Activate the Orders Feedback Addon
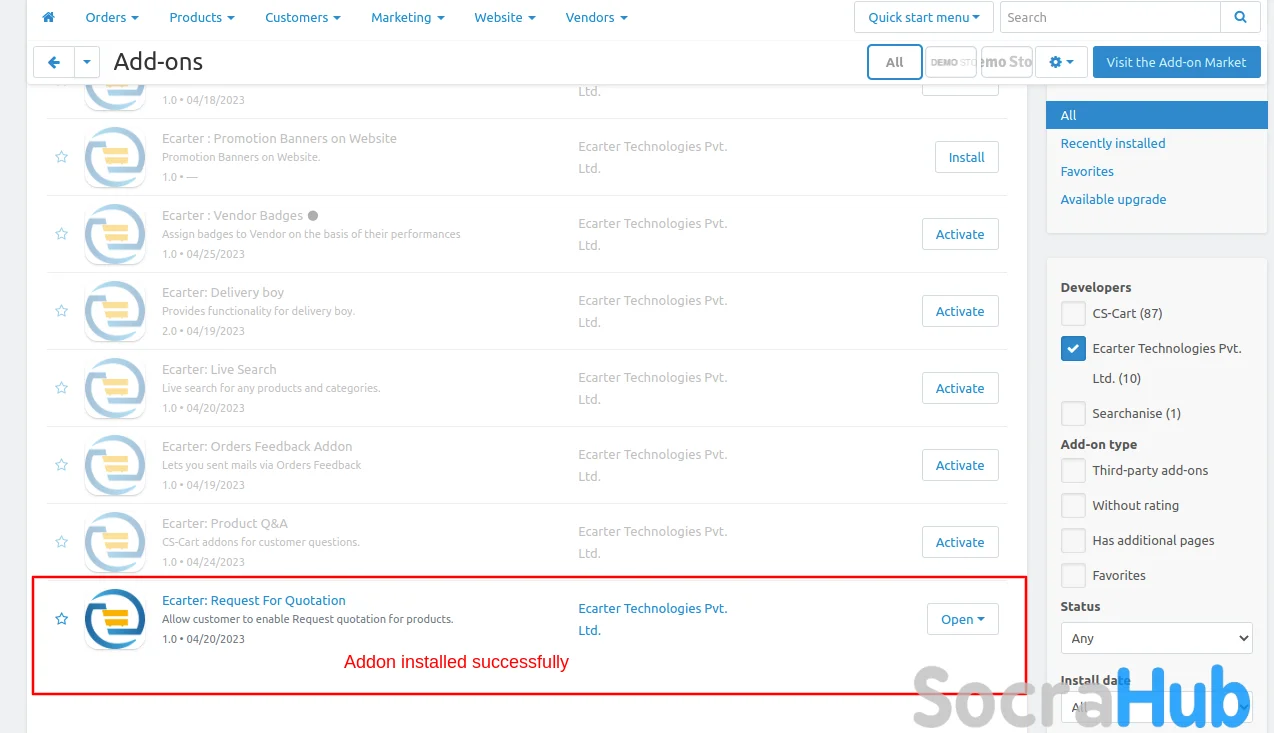Screen dimensions: 1274x733 point(960,465)
